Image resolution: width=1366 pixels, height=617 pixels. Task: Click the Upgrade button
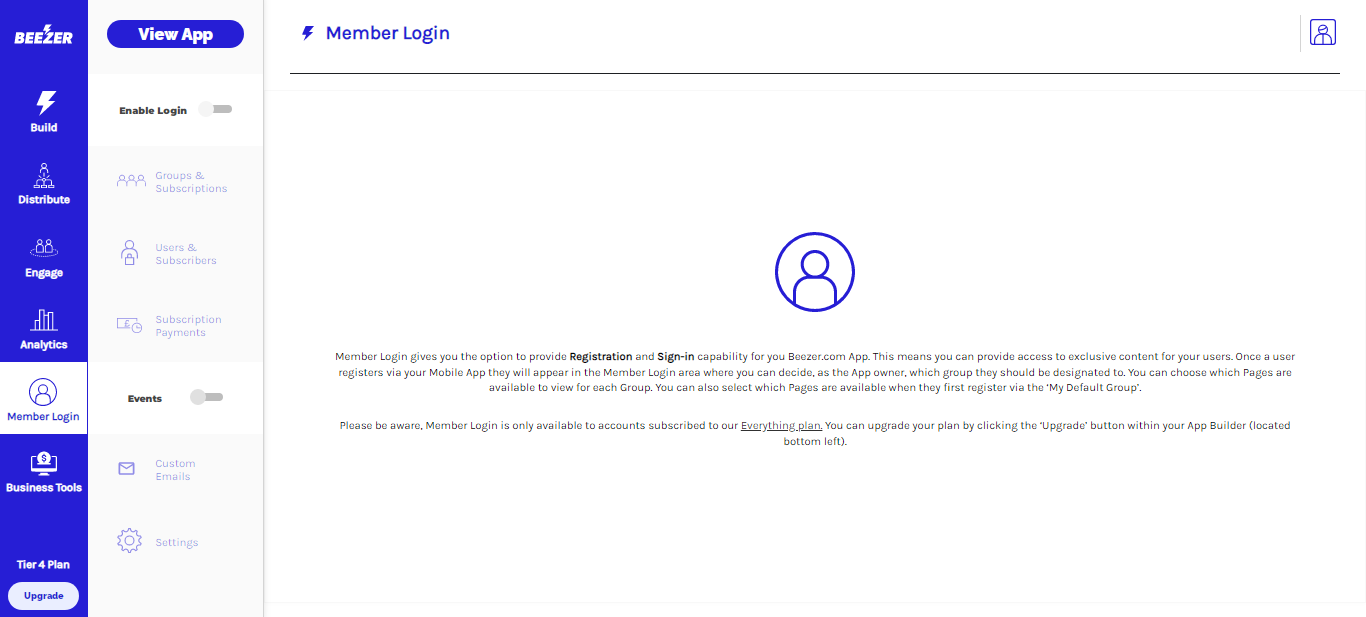(43, 596)
